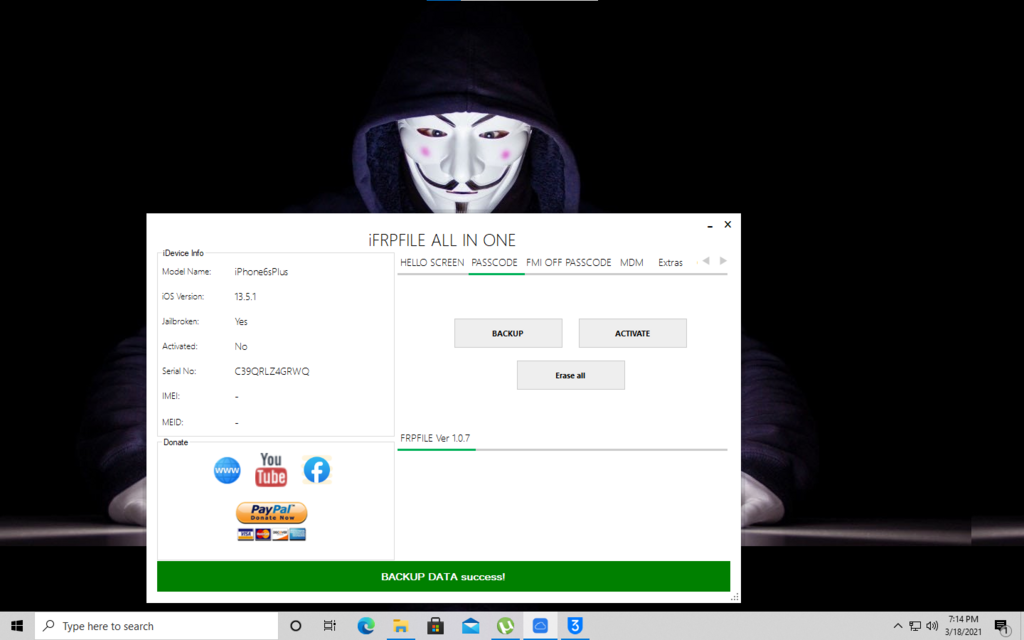
Task: Open the volume control tray icon
Action: pyautogui.click(x=932, y=626)
